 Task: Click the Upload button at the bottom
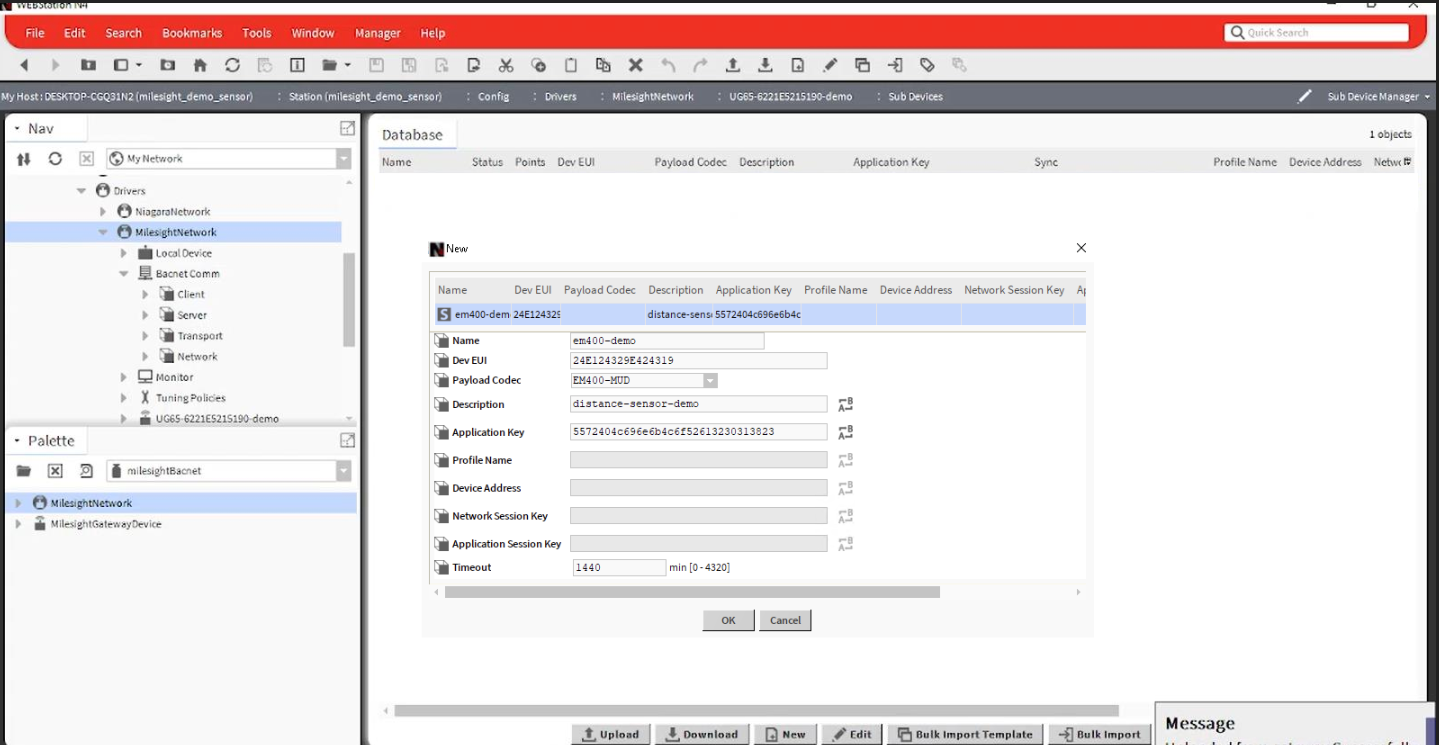click(x=611, y=734)
